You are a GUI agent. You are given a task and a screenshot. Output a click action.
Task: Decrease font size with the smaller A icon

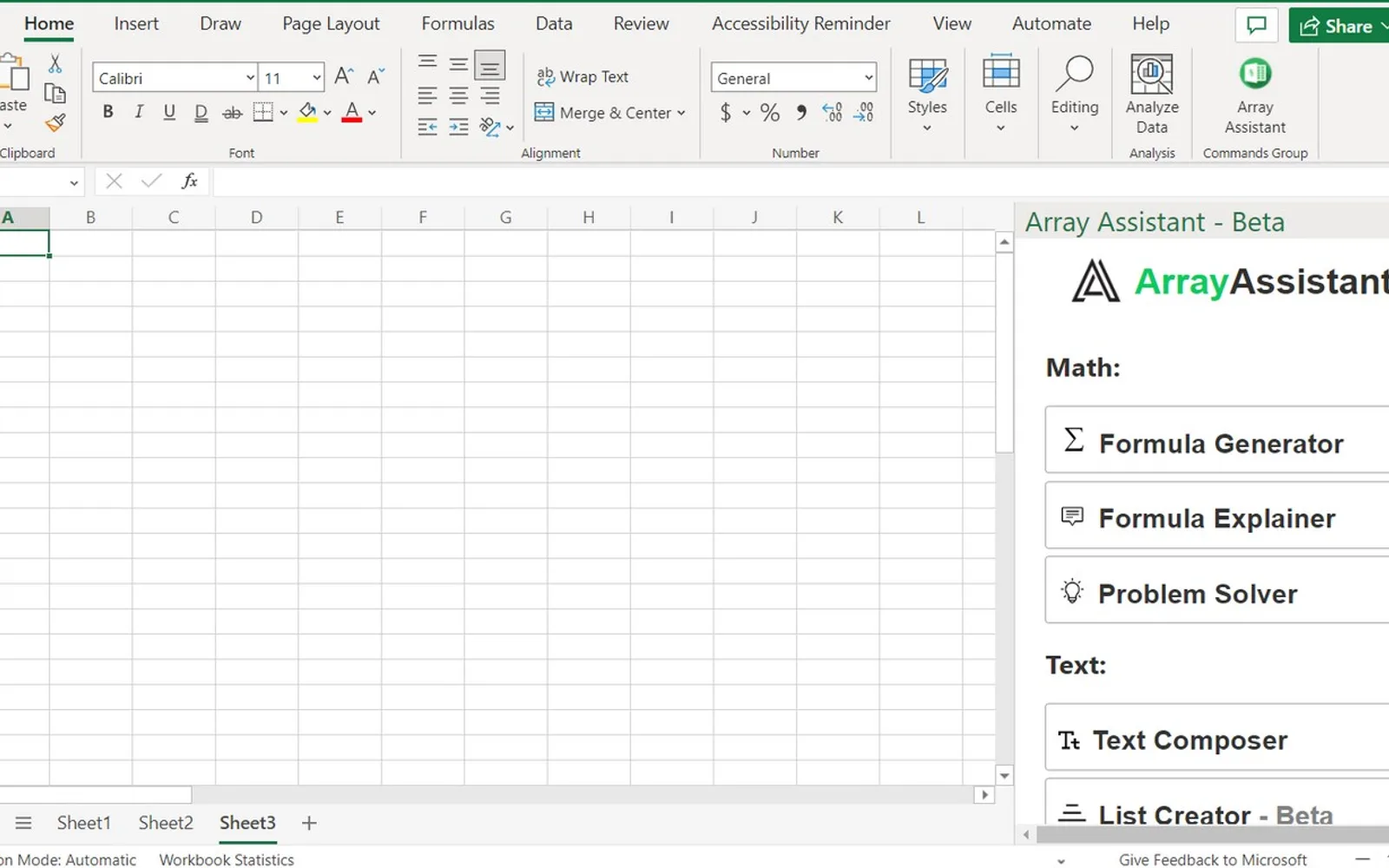coord(375,77)
